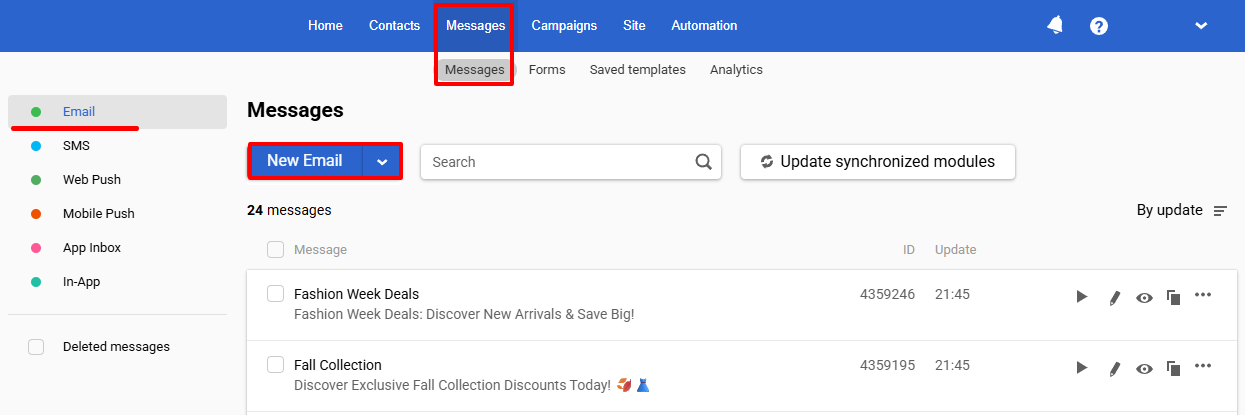Click ID 4359195 cell
This screenshot has width=1245, height=415.
click(887, 365)
